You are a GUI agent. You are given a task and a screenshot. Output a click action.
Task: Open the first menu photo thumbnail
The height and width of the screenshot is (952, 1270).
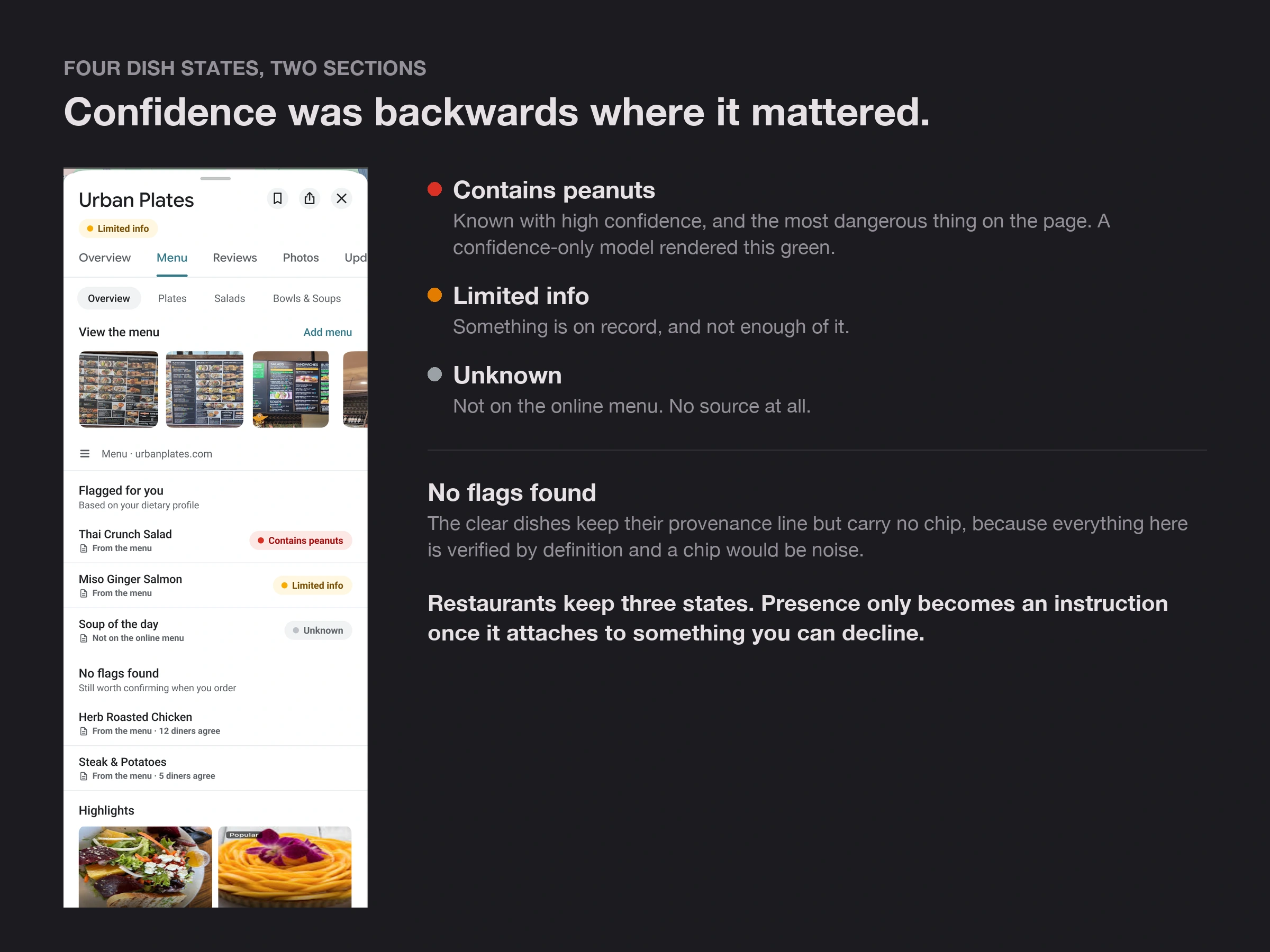point(119,389)
